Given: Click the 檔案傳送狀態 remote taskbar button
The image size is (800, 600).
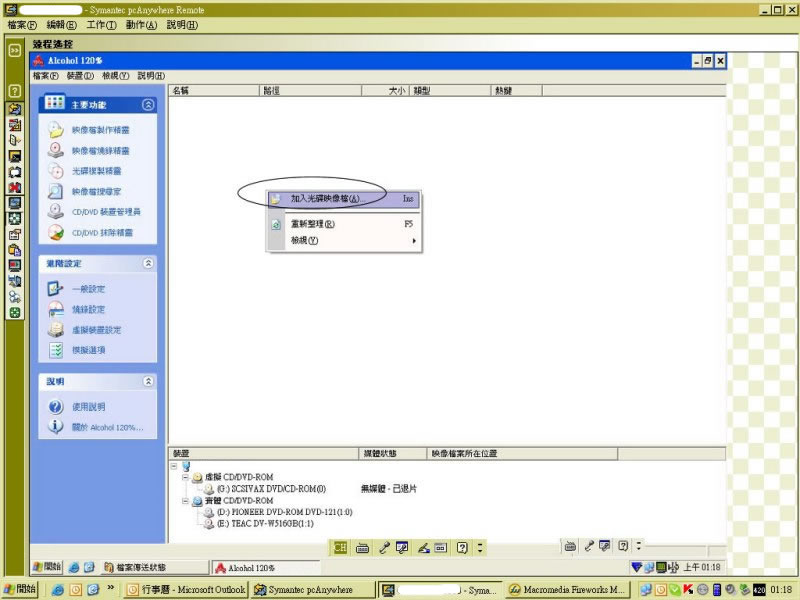Looking at the screenshot, I should 156,567.
